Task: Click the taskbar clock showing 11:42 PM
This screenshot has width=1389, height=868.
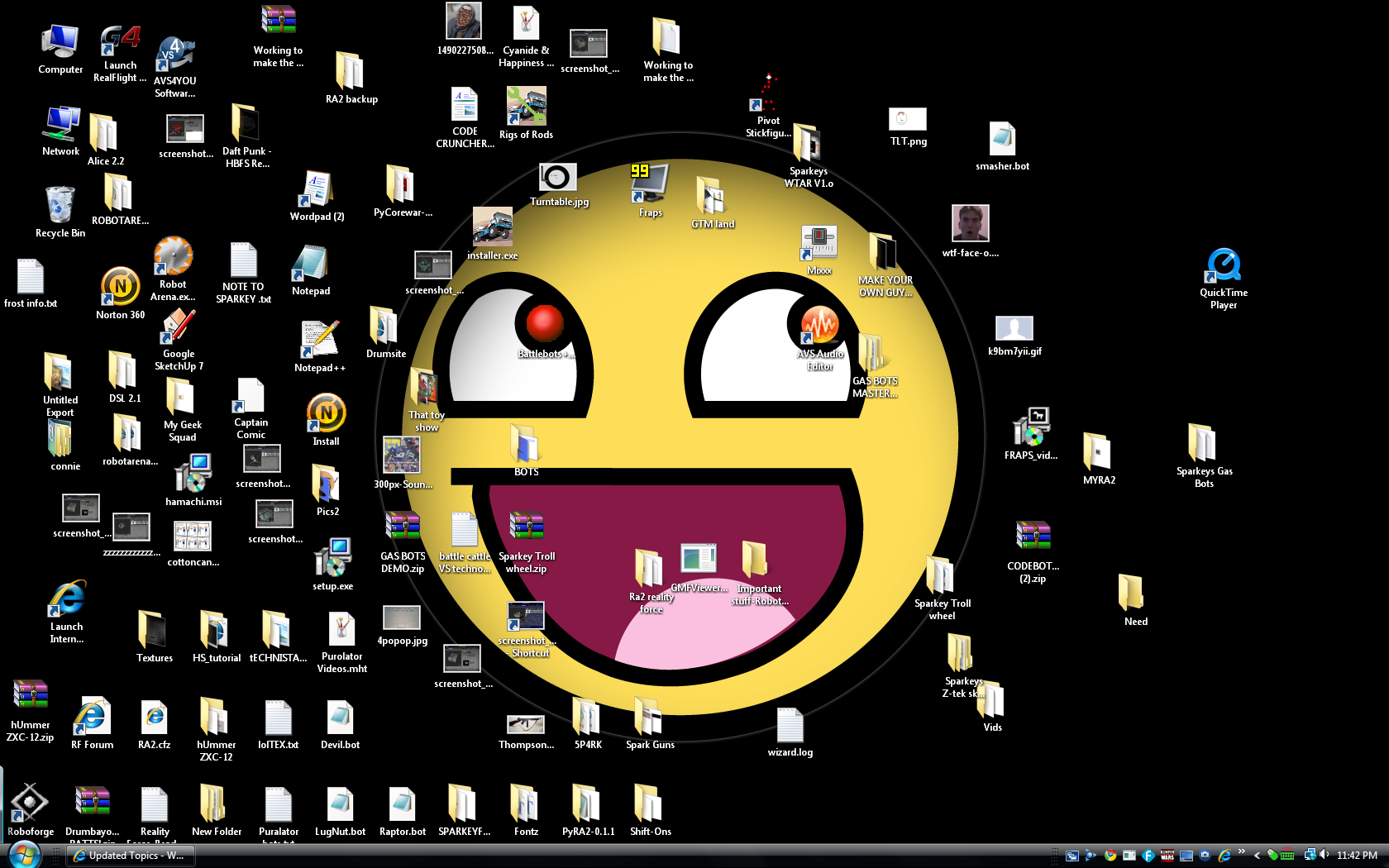Action: [1357, 856]
